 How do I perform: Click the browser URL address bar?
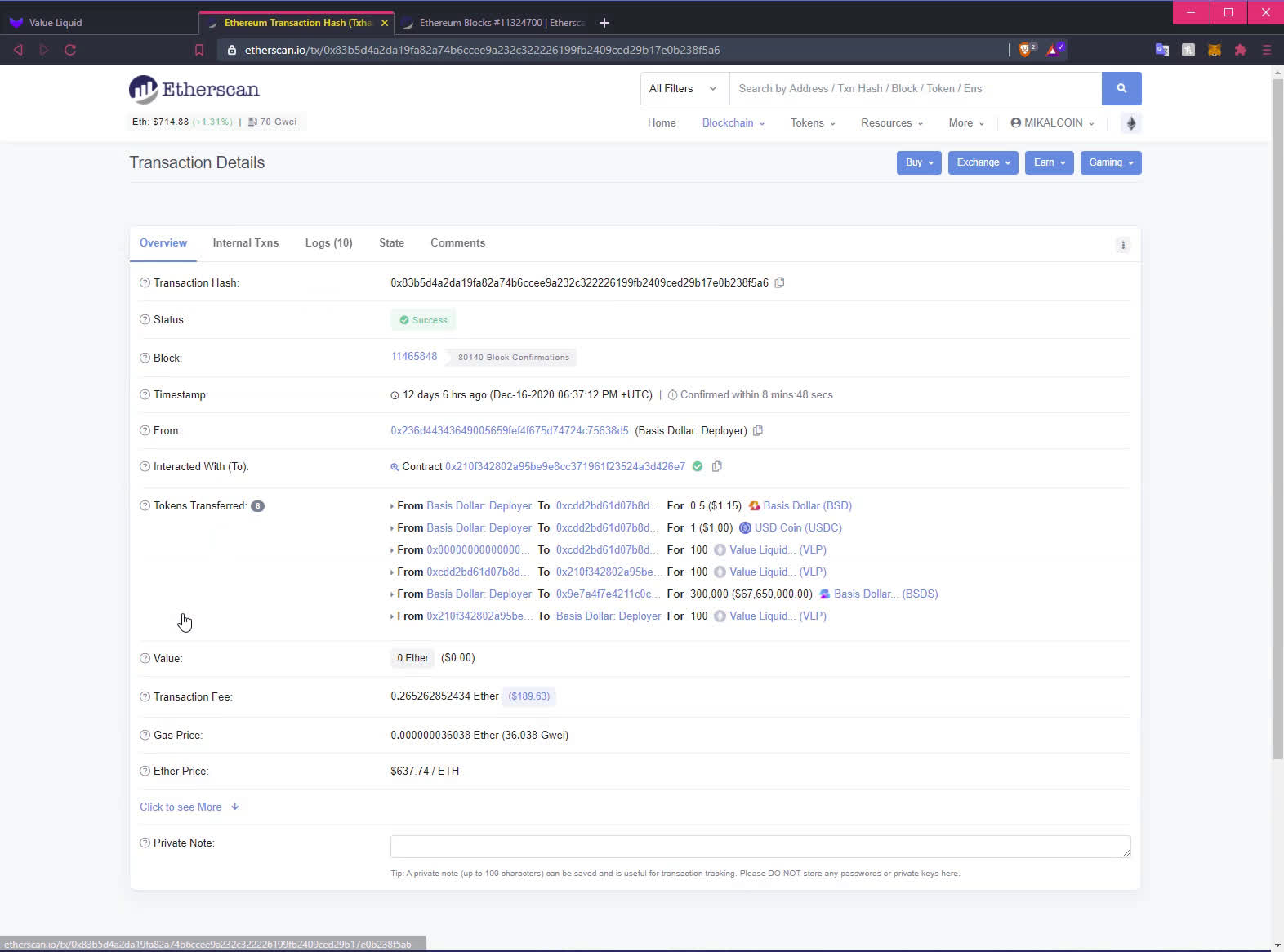pyautogui.click(x=613, y=50)
